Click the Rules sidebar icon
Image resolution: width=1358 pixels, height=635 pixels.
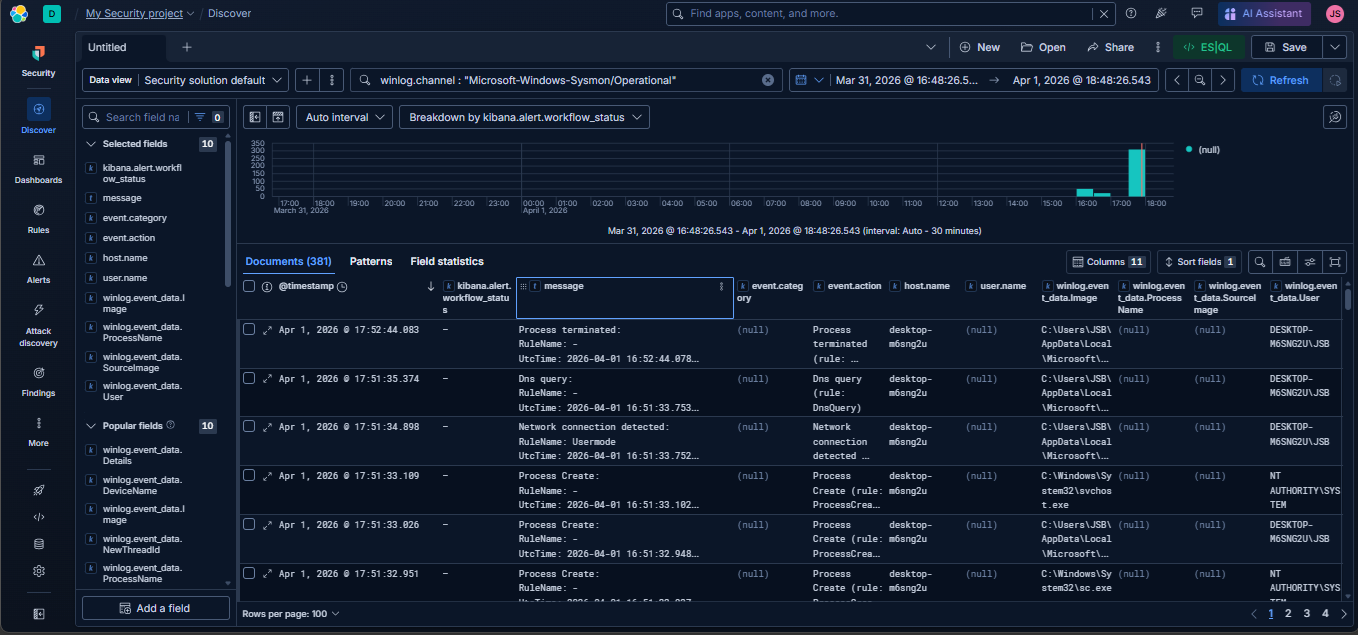pyautogui.click(x=38, y=218)
